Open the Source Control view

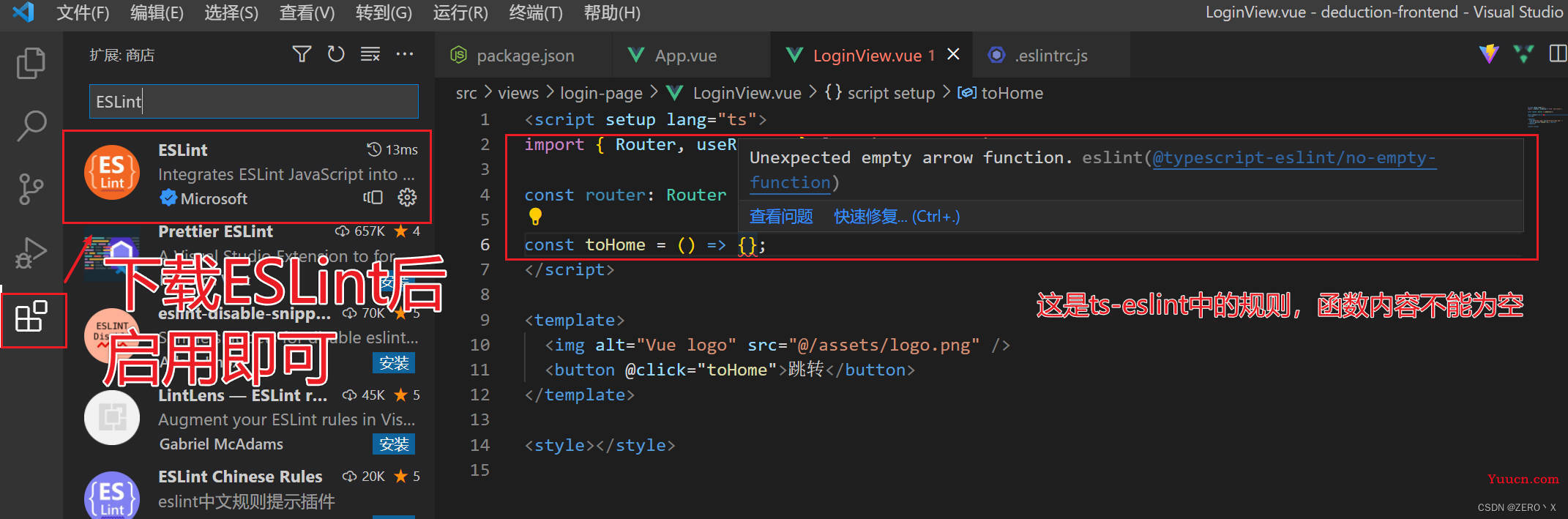31,189
